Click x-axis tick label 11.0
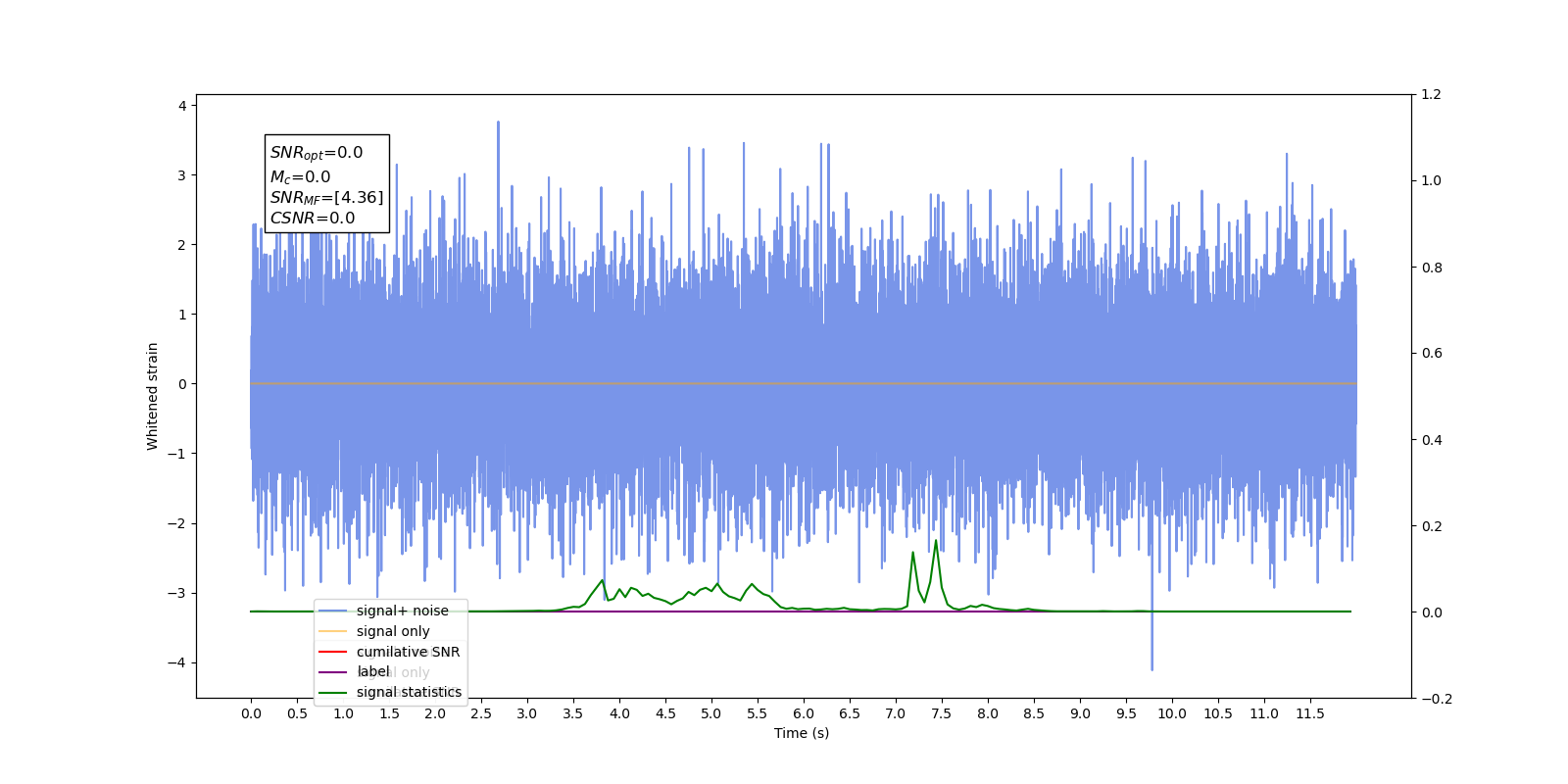Screen dimensions: 1568x784 tap(1264, 713)
